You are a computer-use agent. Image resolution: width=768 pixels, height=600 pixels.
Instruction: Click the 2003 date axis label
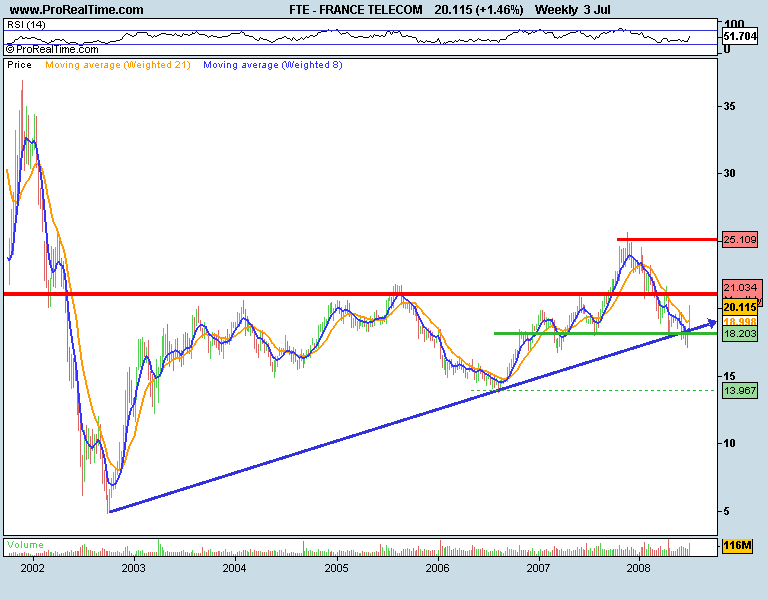(x=133, y=568)
